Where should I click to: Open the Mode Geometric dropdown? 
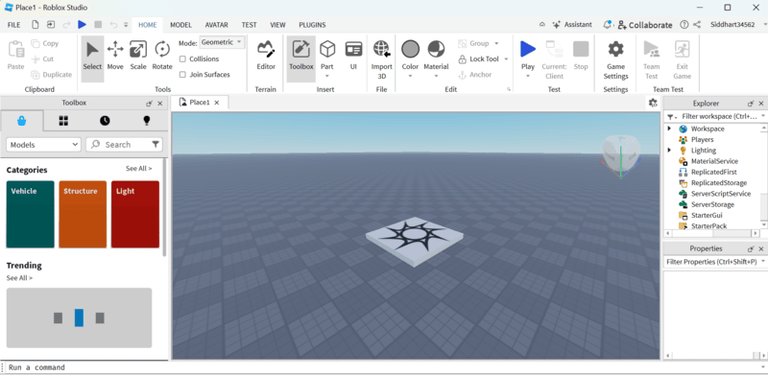222,43
